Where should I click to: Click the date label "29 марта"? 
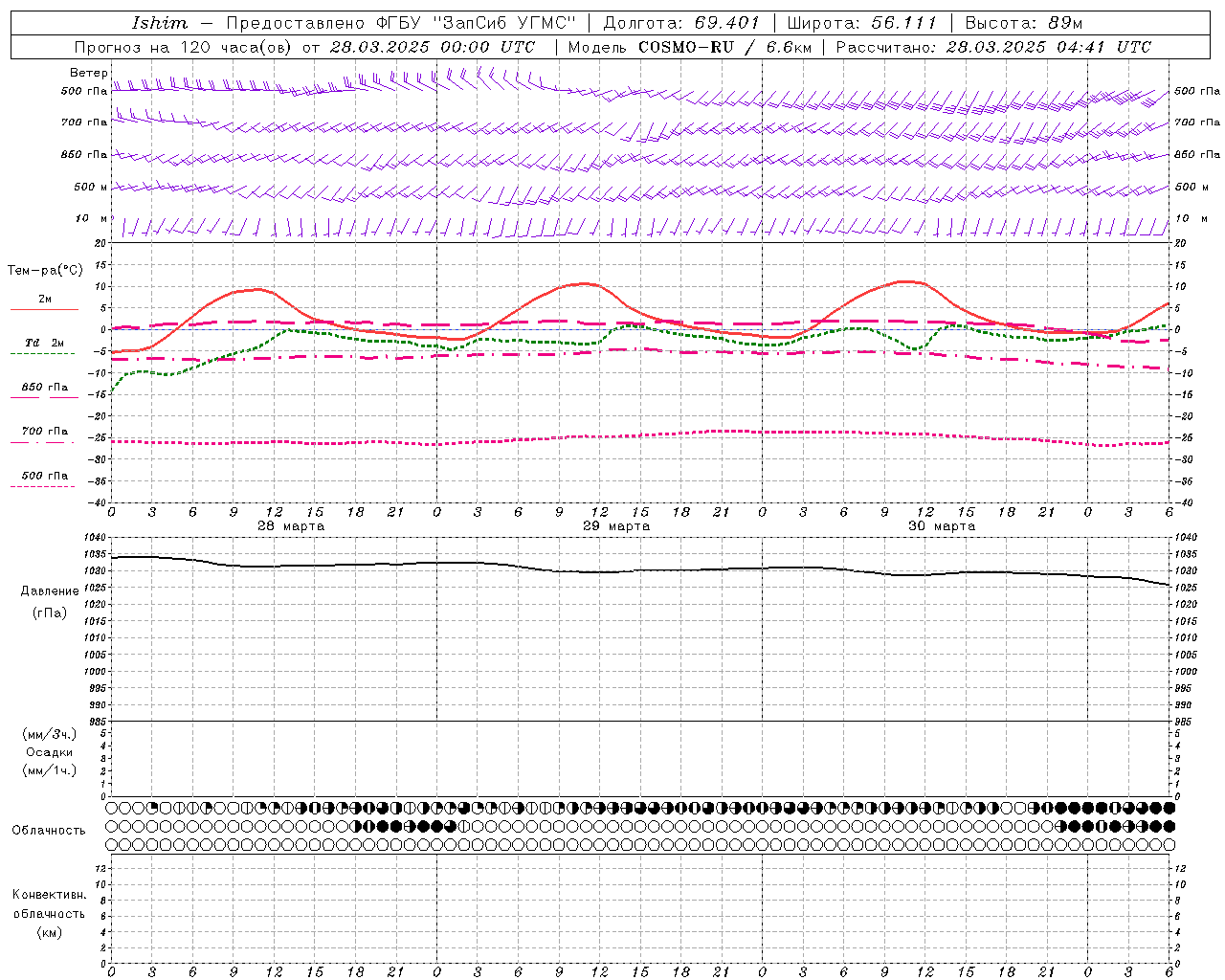pyautogui.click(x=616, y=526)
